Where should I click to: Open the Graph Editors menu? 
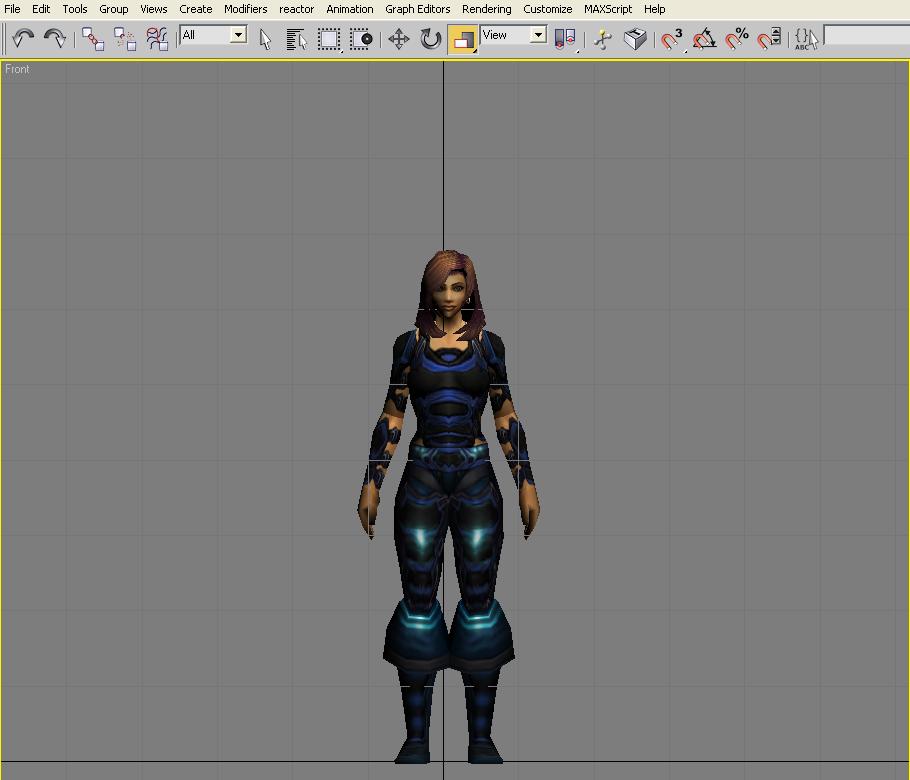(418, 9)
